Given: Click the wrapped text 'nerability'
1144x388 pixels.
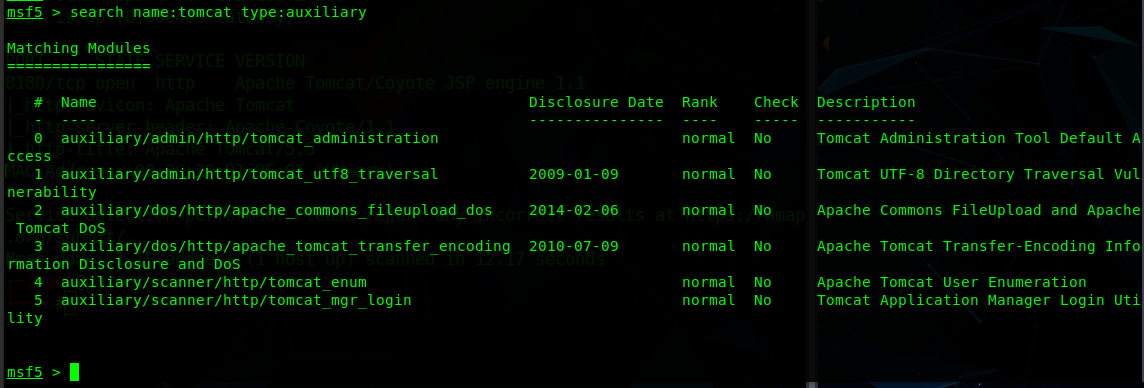Looking at the screenshot, I should coord(52,193).
